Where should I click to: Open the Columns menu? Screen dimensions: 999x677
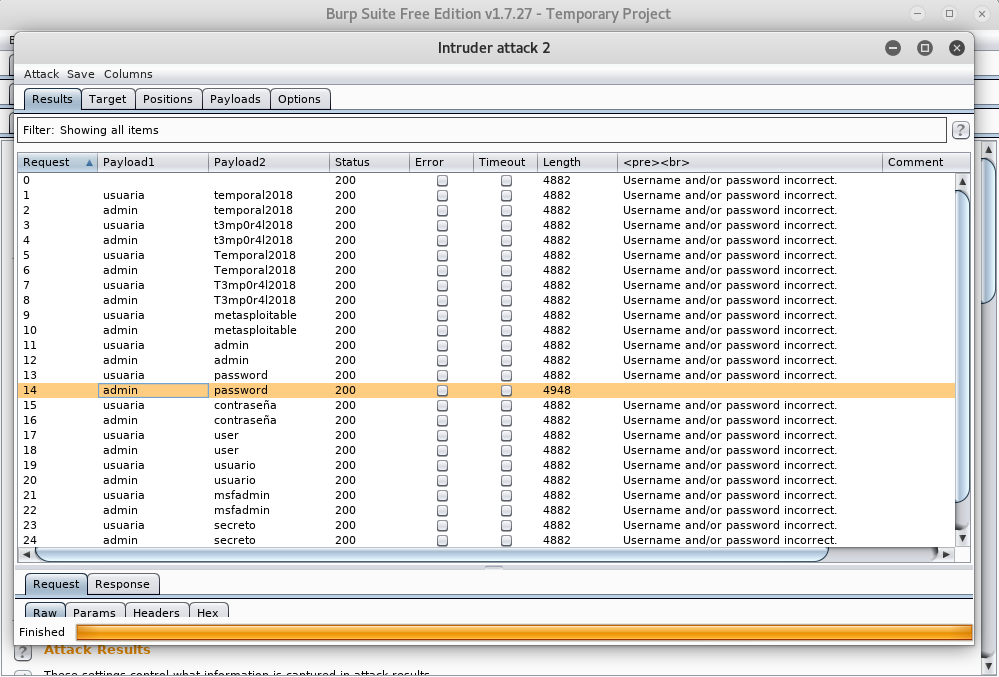click(x=128, y=74)
